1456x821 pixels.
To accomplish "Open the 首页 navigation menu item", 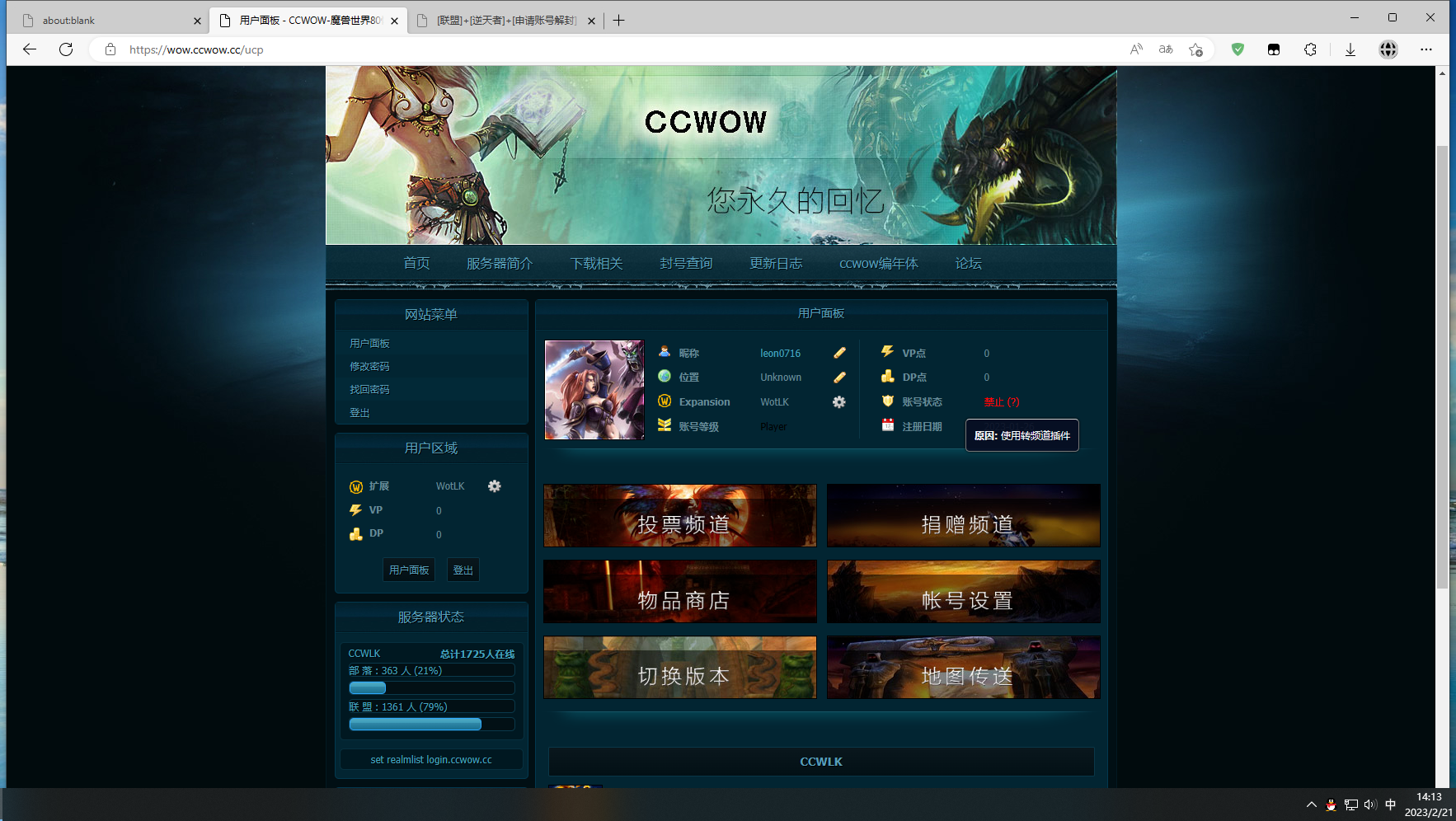I will pyautogui.click(x=416, y=264).
